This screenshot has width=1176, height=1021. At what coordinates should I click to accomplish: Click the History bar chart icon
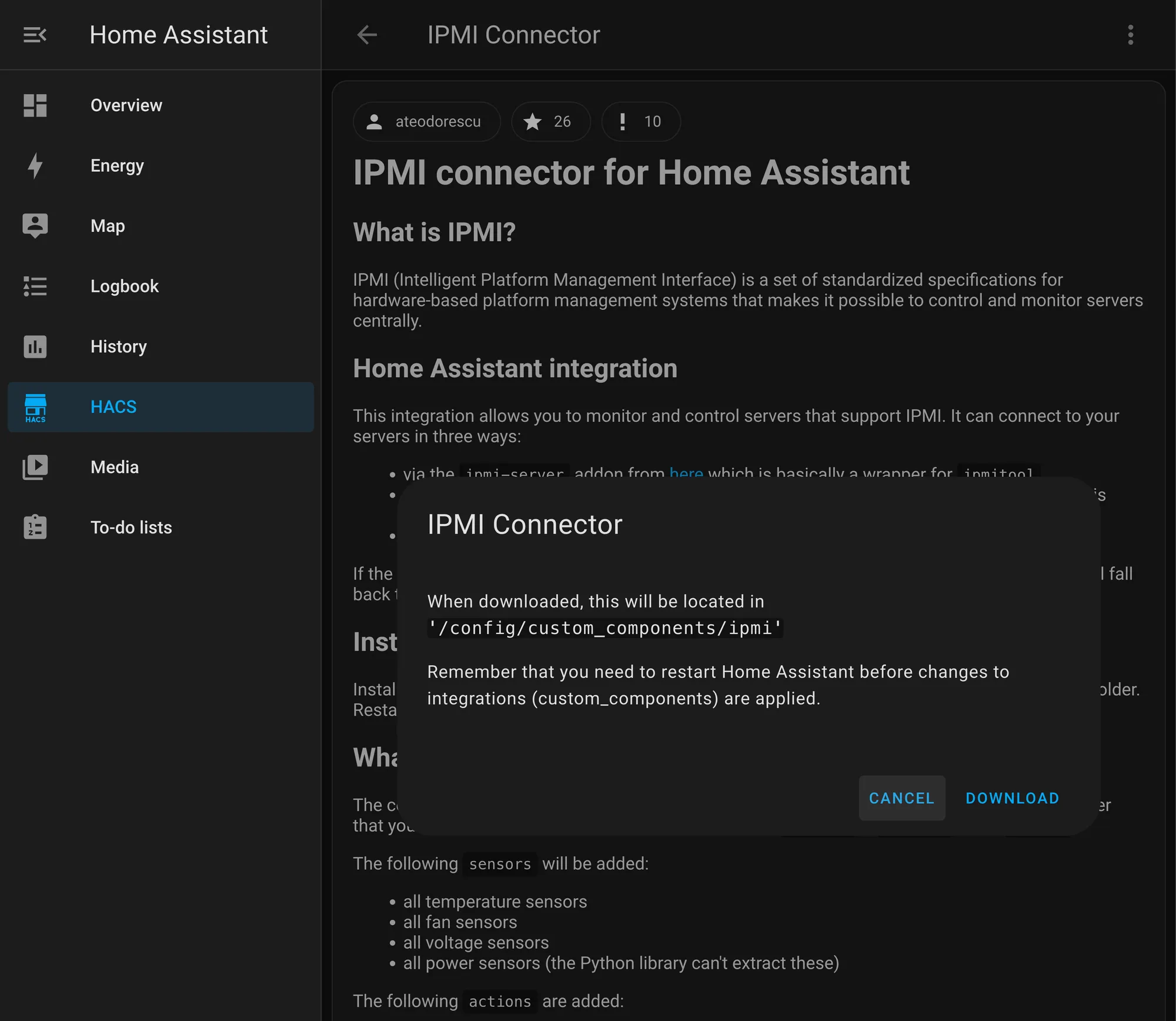(x=35, y=346)
